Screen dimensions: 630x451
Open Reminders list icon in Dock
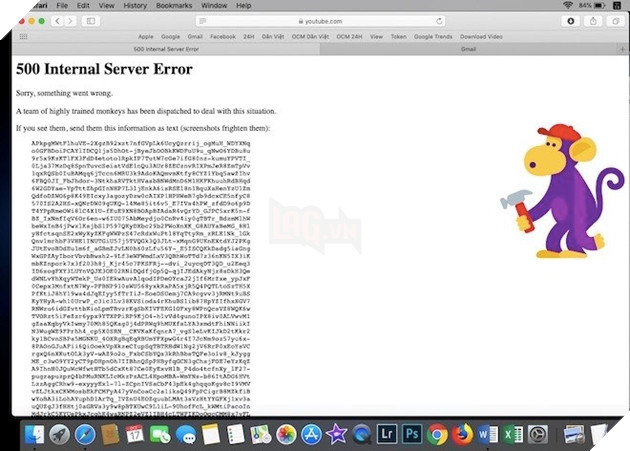click(x=236, y=435)
